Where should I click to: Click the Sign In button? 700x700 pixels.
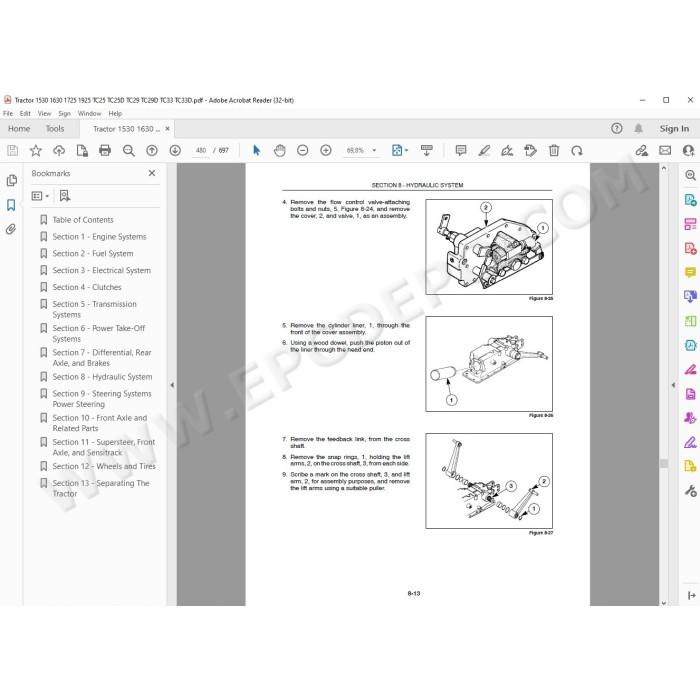point(674,129)
